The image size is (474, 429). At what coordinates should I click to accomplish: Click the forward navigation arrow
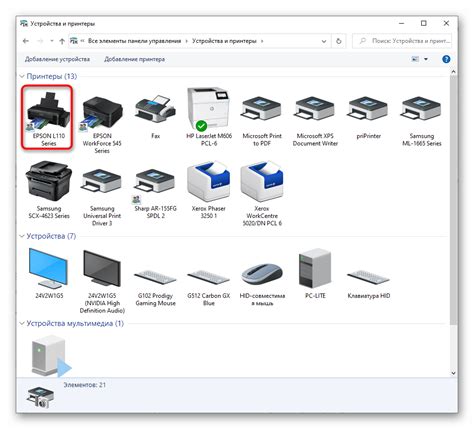[x=40, y=41]
